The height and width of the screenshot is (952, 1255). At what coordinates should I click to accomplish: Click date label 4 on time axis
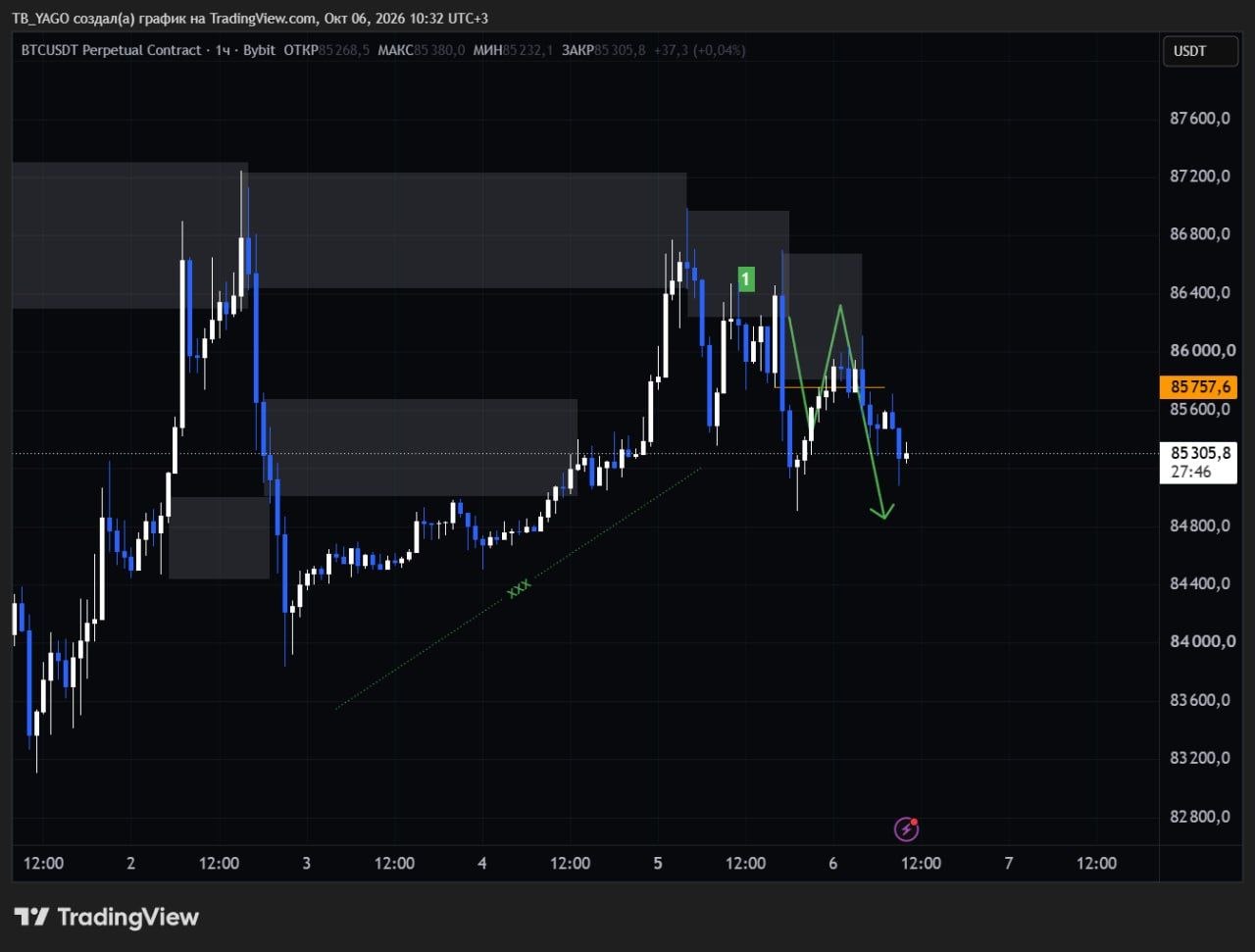[482, 863]
